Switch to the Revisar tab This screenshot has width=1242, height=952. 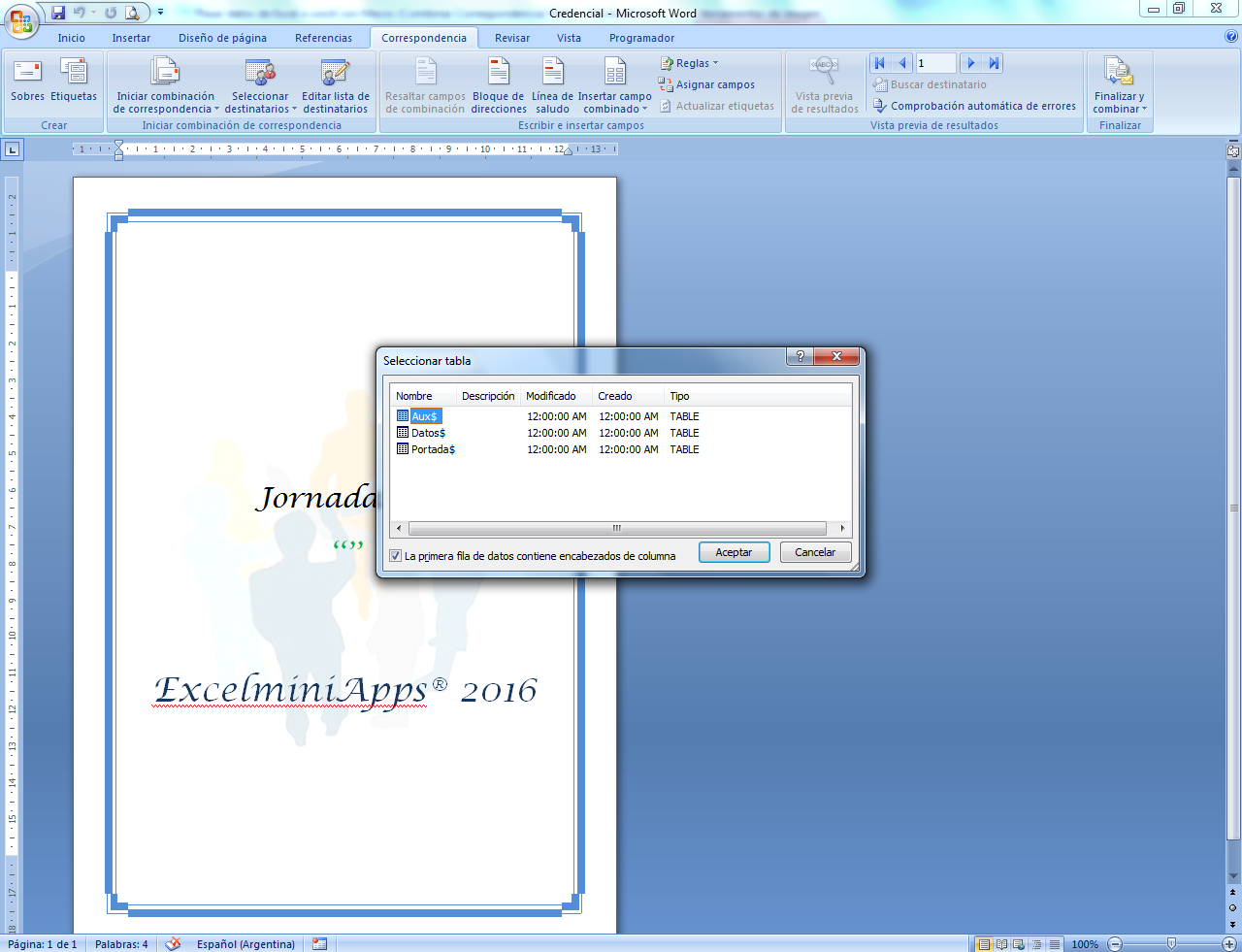[x=512, y=38]
